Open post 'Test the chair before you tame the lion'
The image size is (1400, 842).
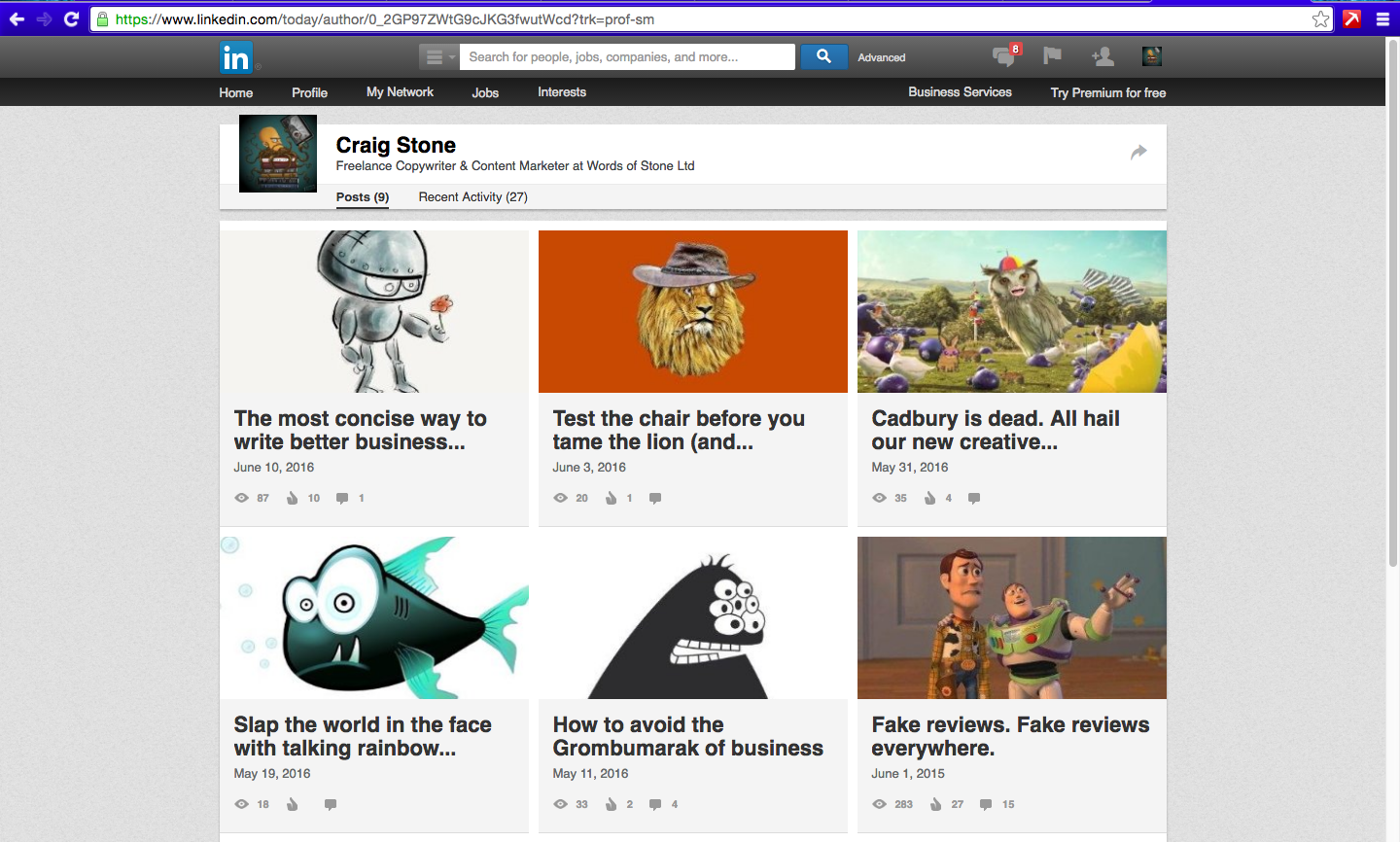coord(679,430)
